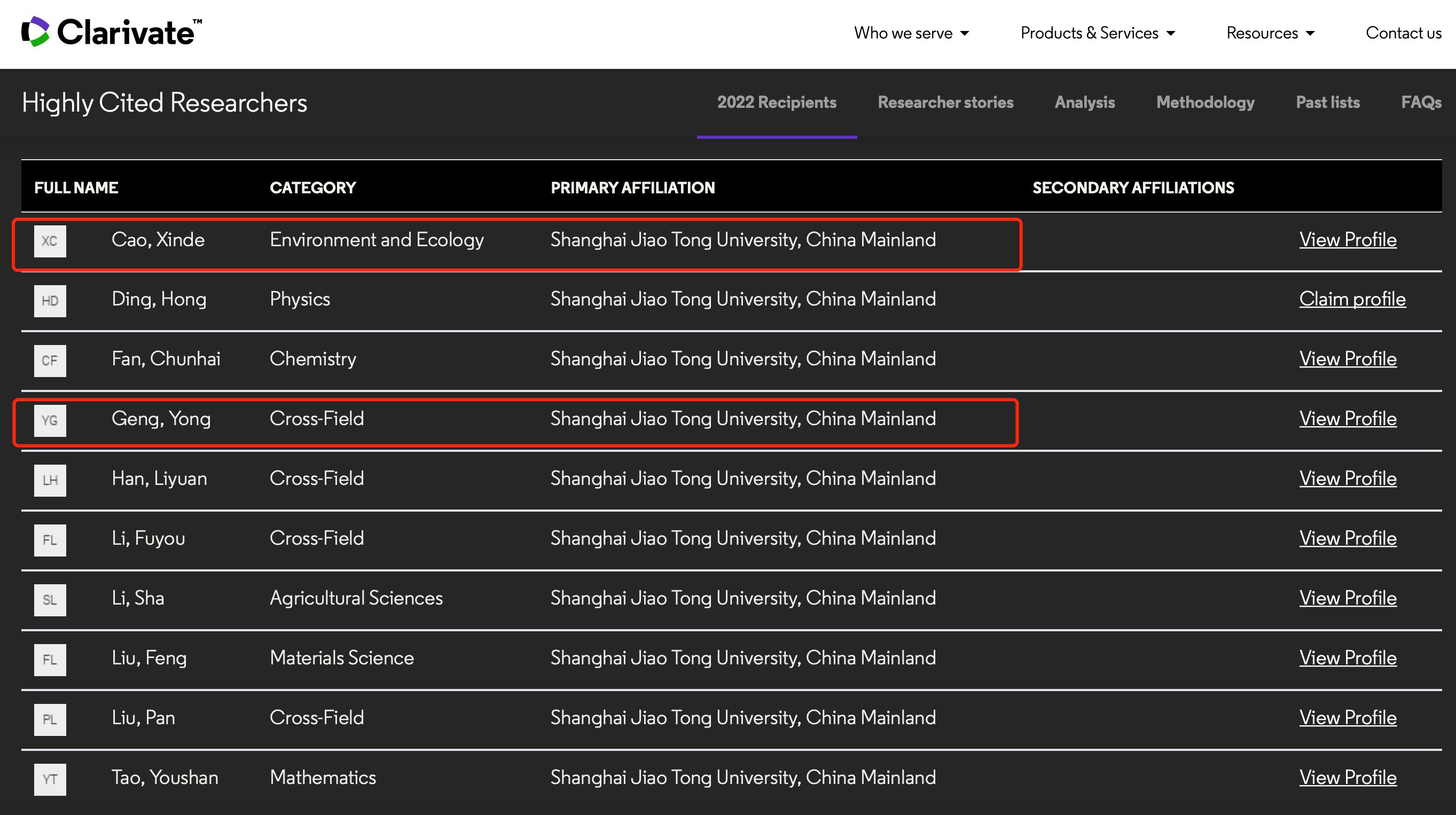Click the SL avatar for Li, Sha
Viewport: 1456px width, 815px height.
(50, 600)
